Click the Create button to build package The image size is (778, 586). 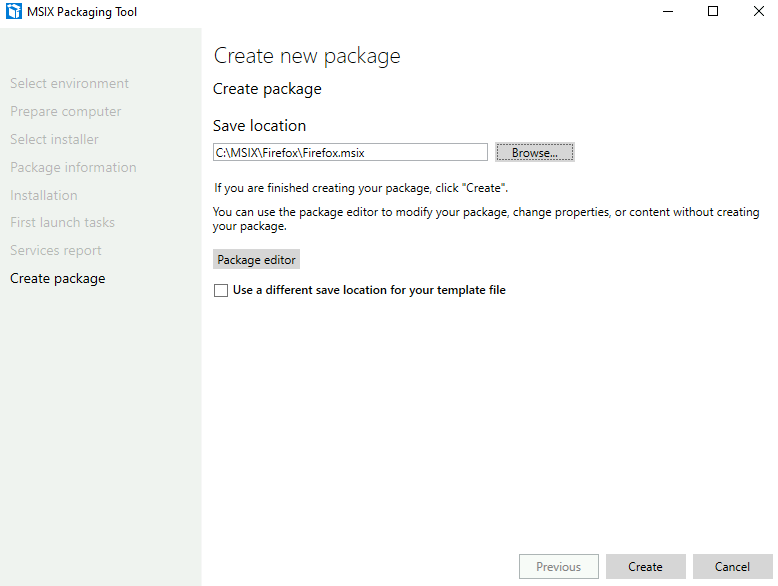pos(645,567)
